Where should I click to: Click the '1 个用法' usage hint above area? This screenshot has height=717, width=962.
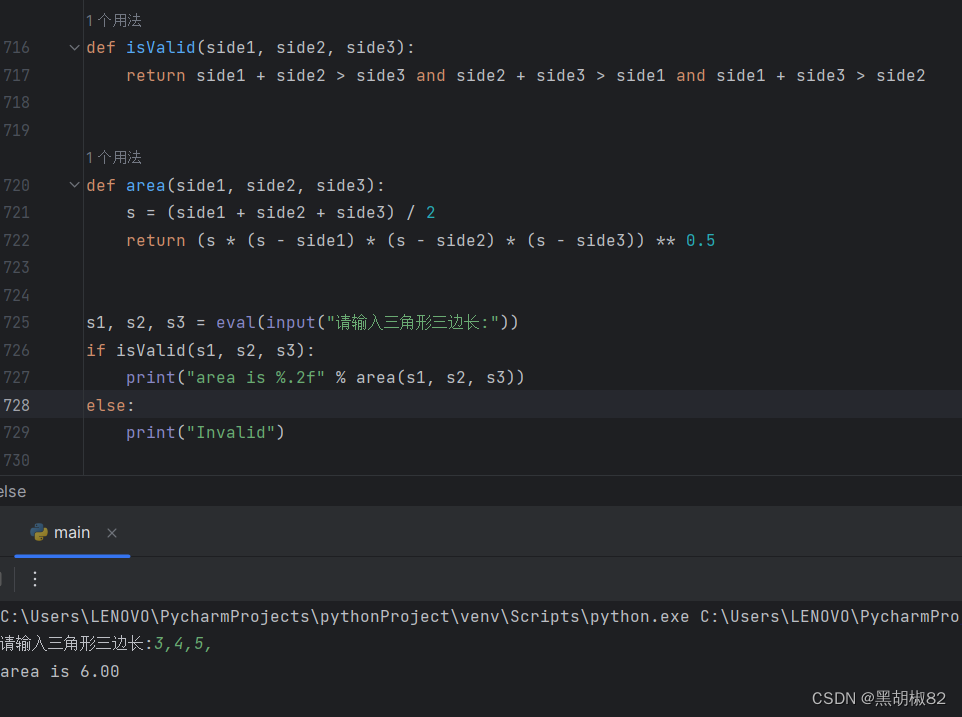pos(113,157)
